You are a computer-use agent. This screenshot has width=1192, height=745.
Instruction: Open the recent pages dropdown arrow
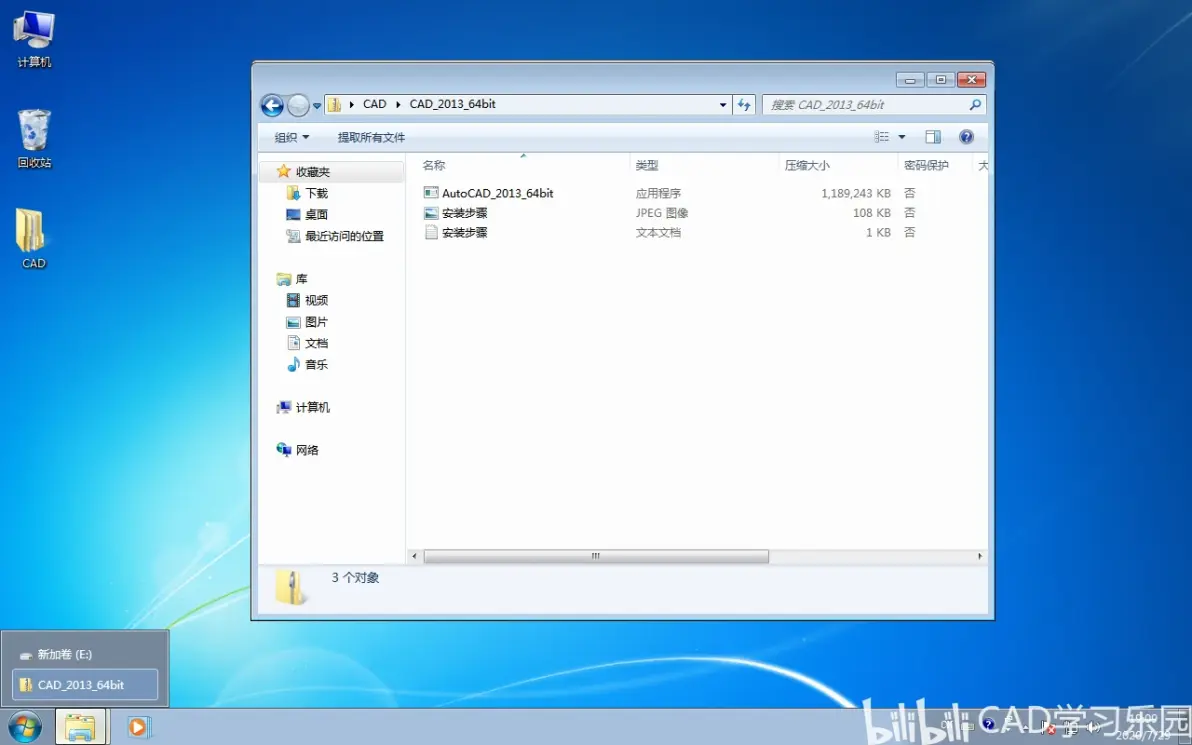click(x=317, y=106)
